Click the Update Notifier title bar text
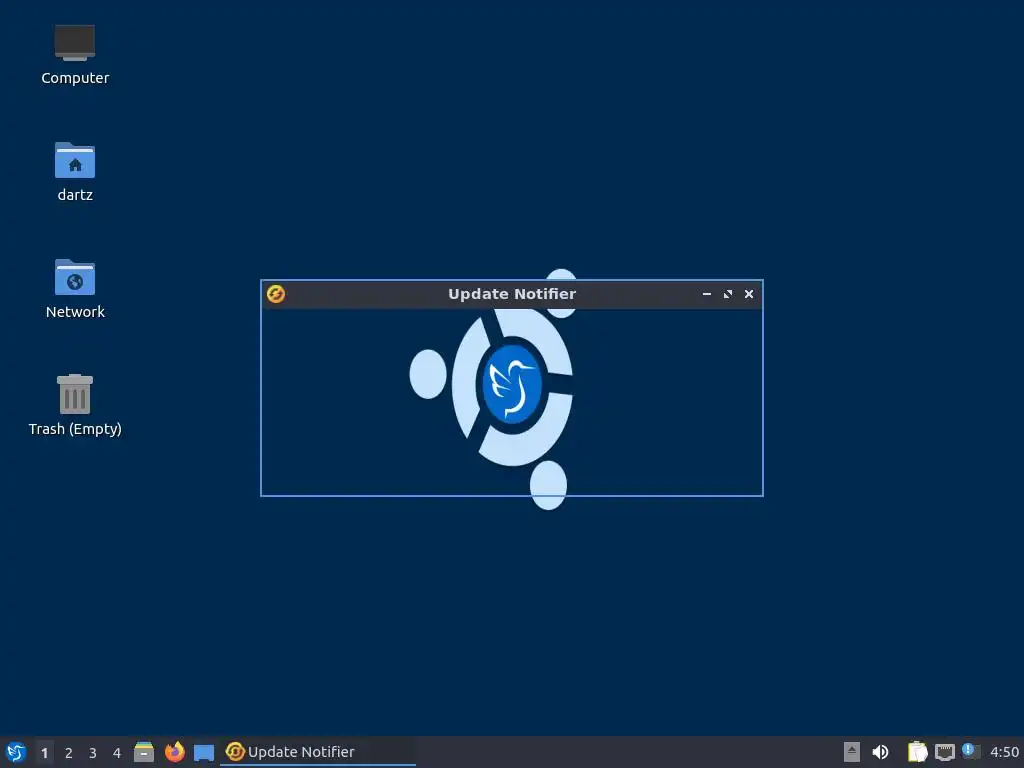Image resolution: width=1024 pixels, height=768 pixels. (512, 294)
